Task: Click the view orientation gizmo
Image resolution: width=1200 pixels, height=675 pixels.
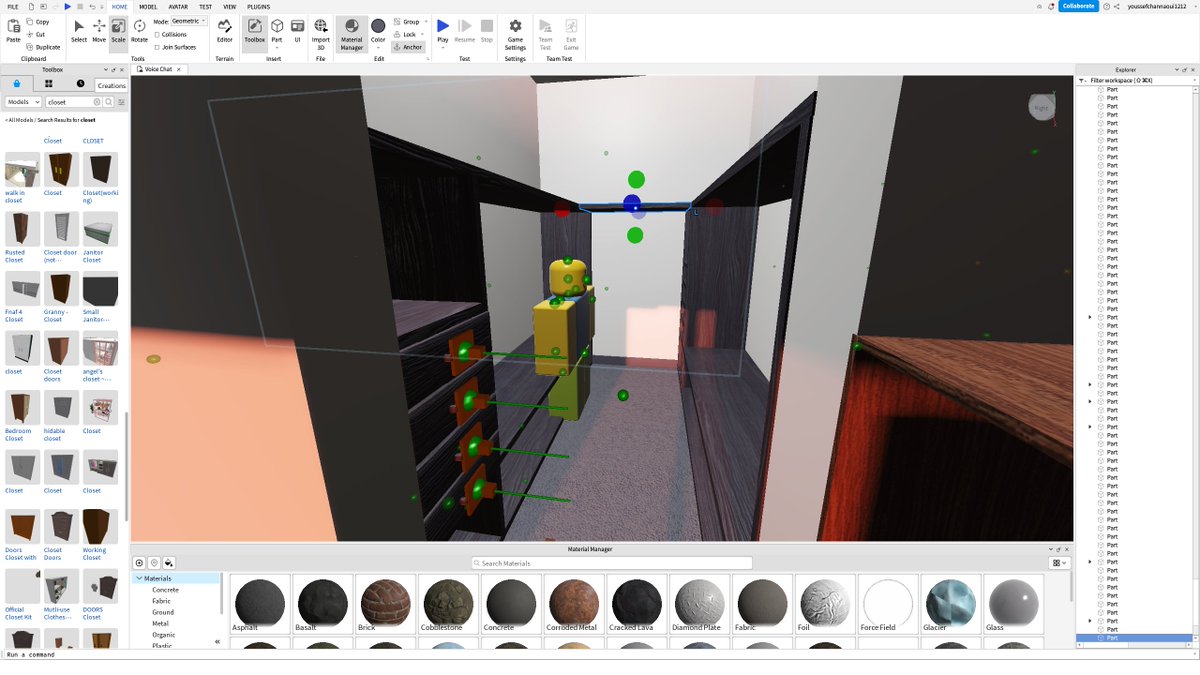Action: [x=1042, y=107]
